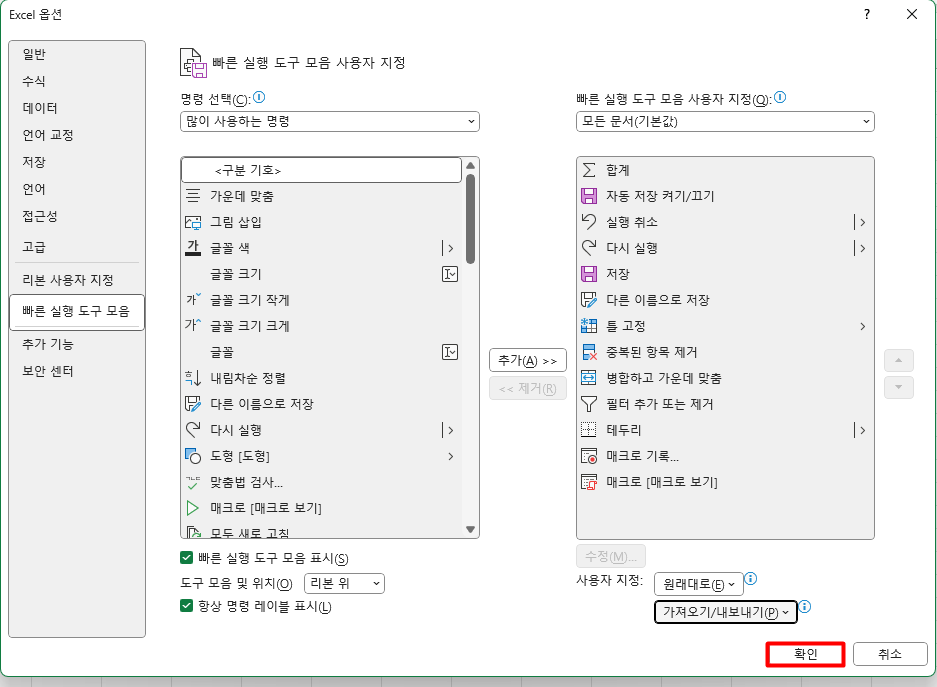The image size is (937, 687).
Task: Click 다른 이름으로 저장 icon in right list
Action: pyautogui.click(x=589, y=300)
